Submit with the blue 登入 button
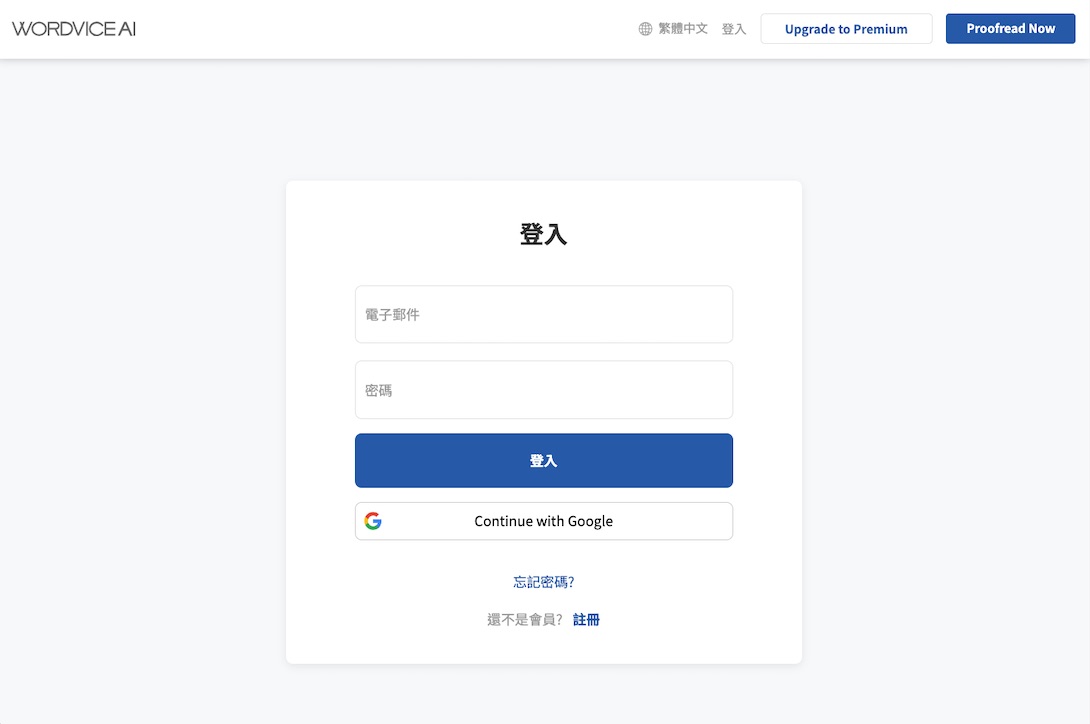 coord(544,460)
